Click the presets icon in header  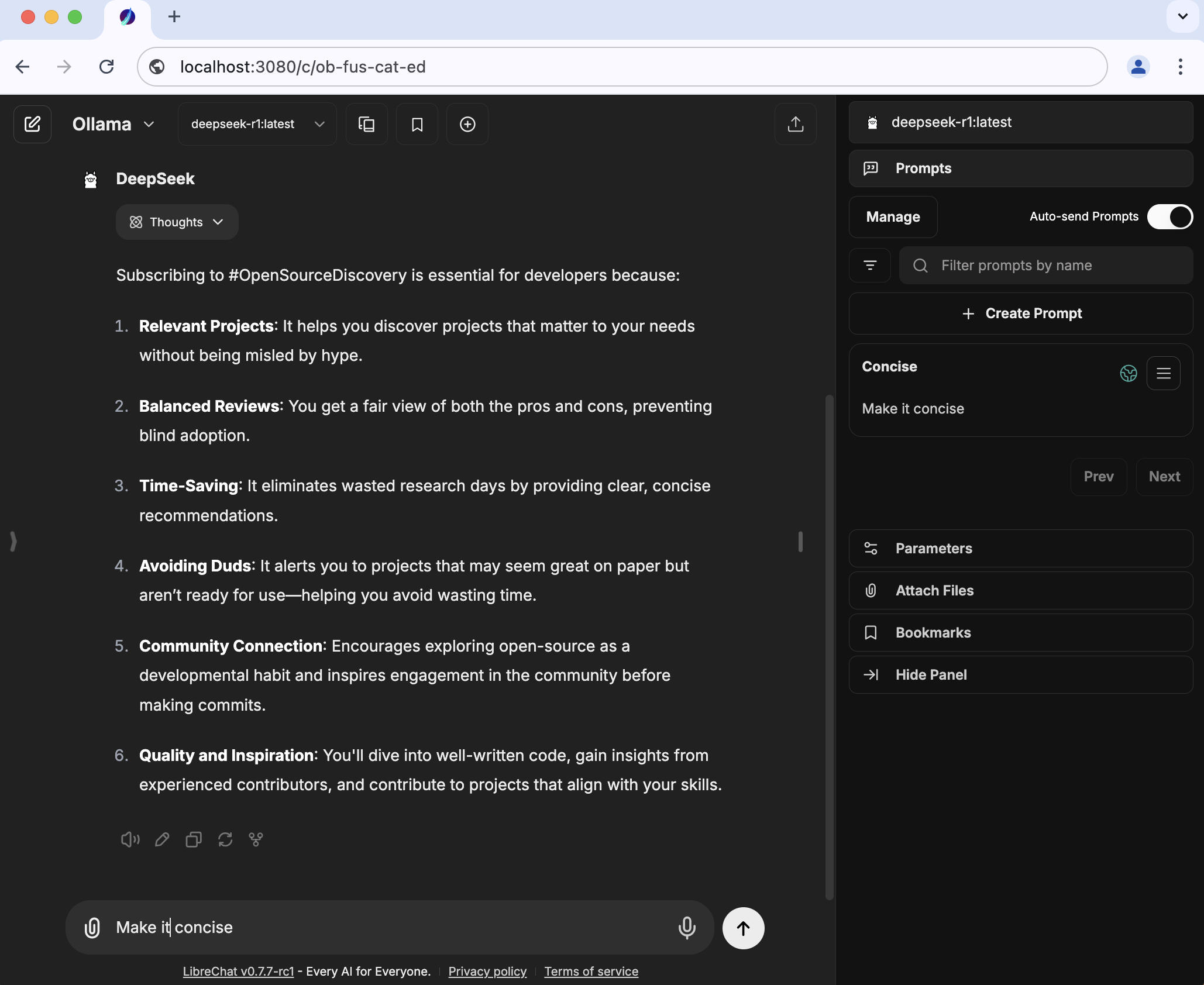(x=367, y=124)
